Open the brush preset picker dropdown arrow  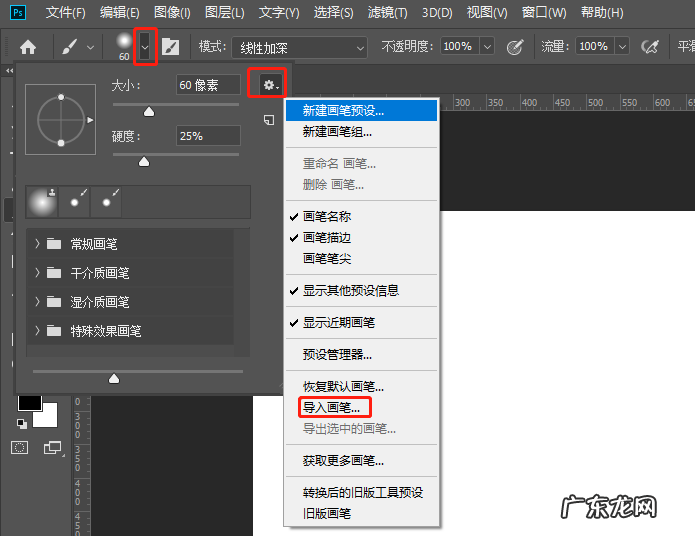145,46
